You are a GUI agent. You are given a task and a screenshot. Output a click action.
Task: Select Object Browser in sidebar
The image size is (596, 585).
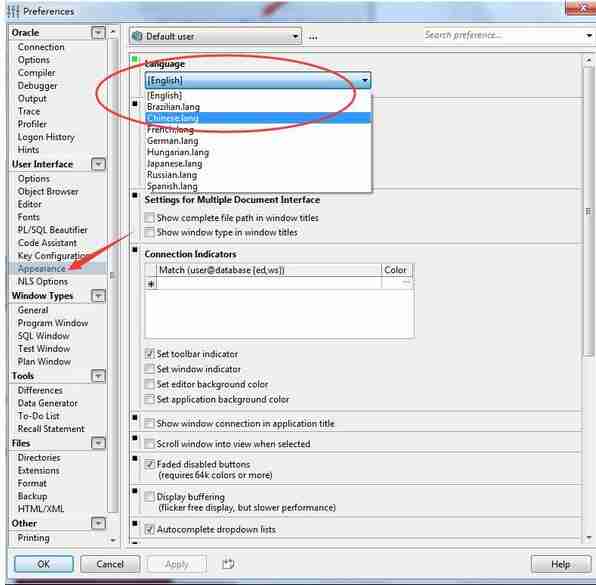click(48, 191)
